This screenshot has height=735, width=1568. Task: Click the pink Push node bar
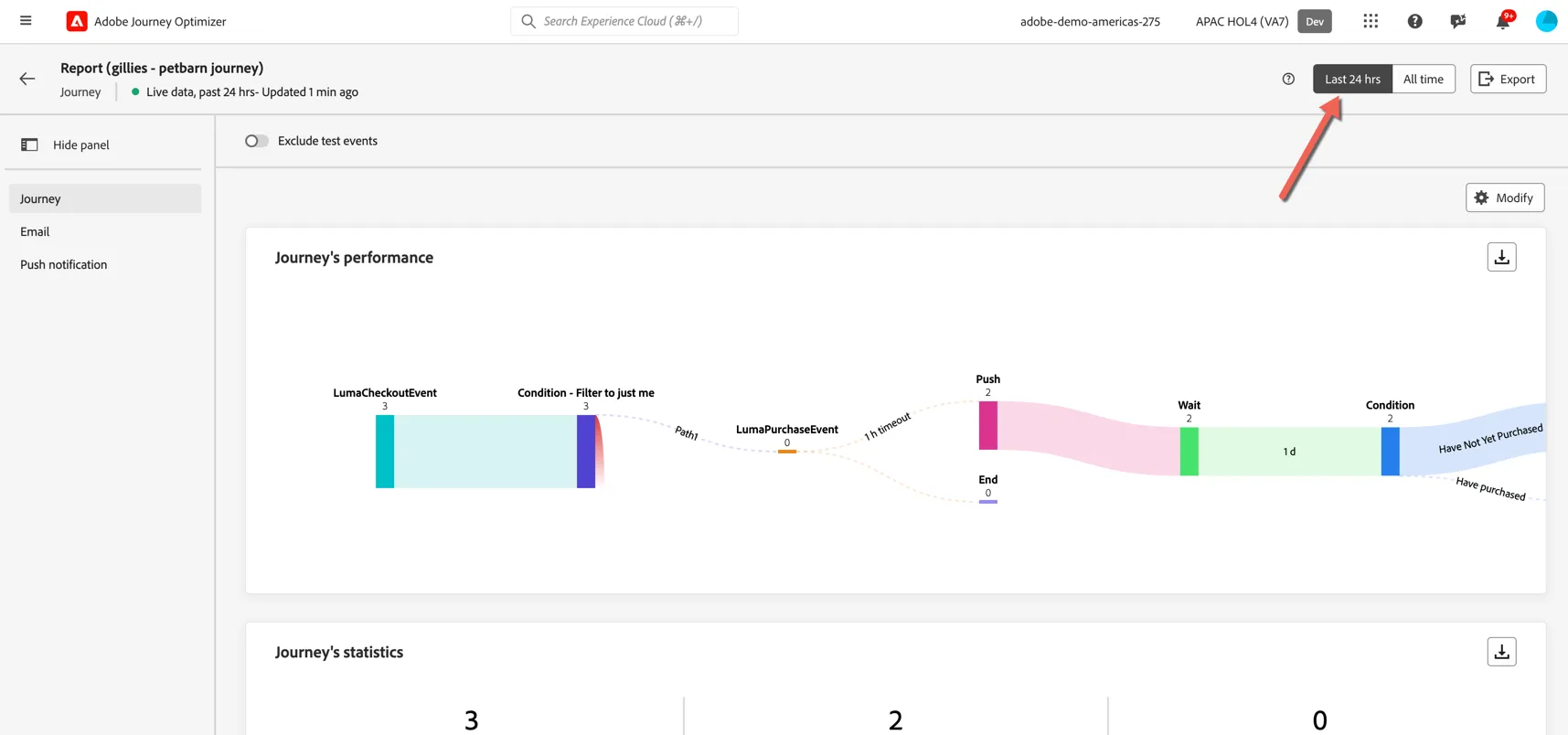pyautogui.click(x=987, y=425)
